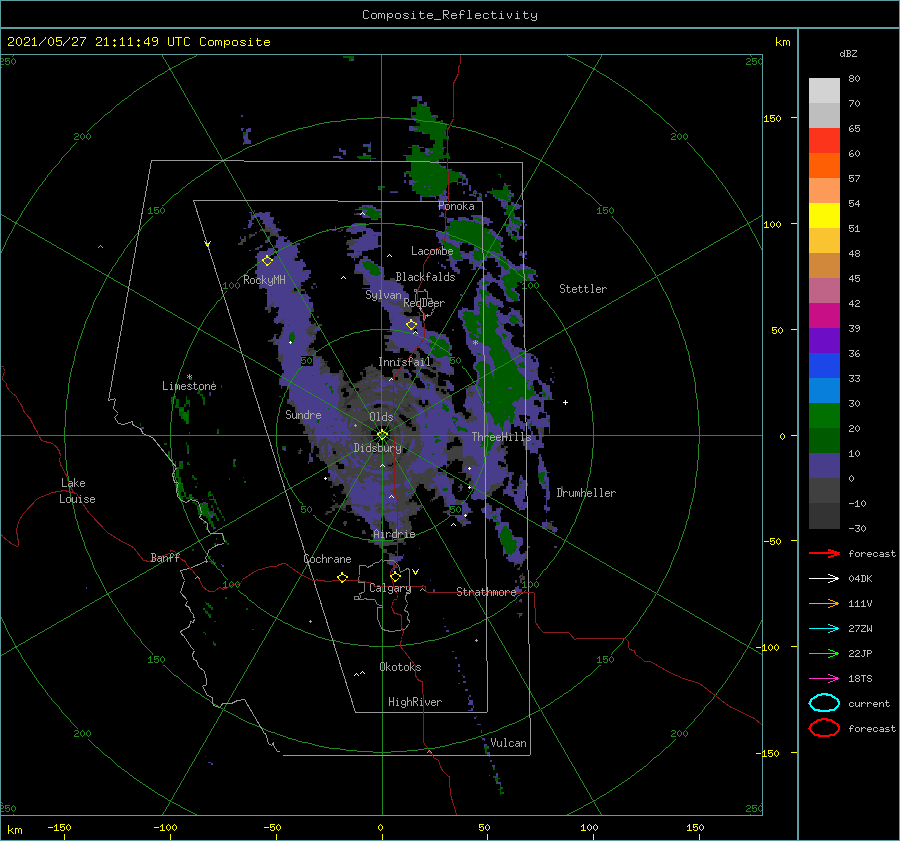Select the yellow diamond marker above RockyMH
Viewport: 900px width, 841px height.
click(x=267, y=260)
